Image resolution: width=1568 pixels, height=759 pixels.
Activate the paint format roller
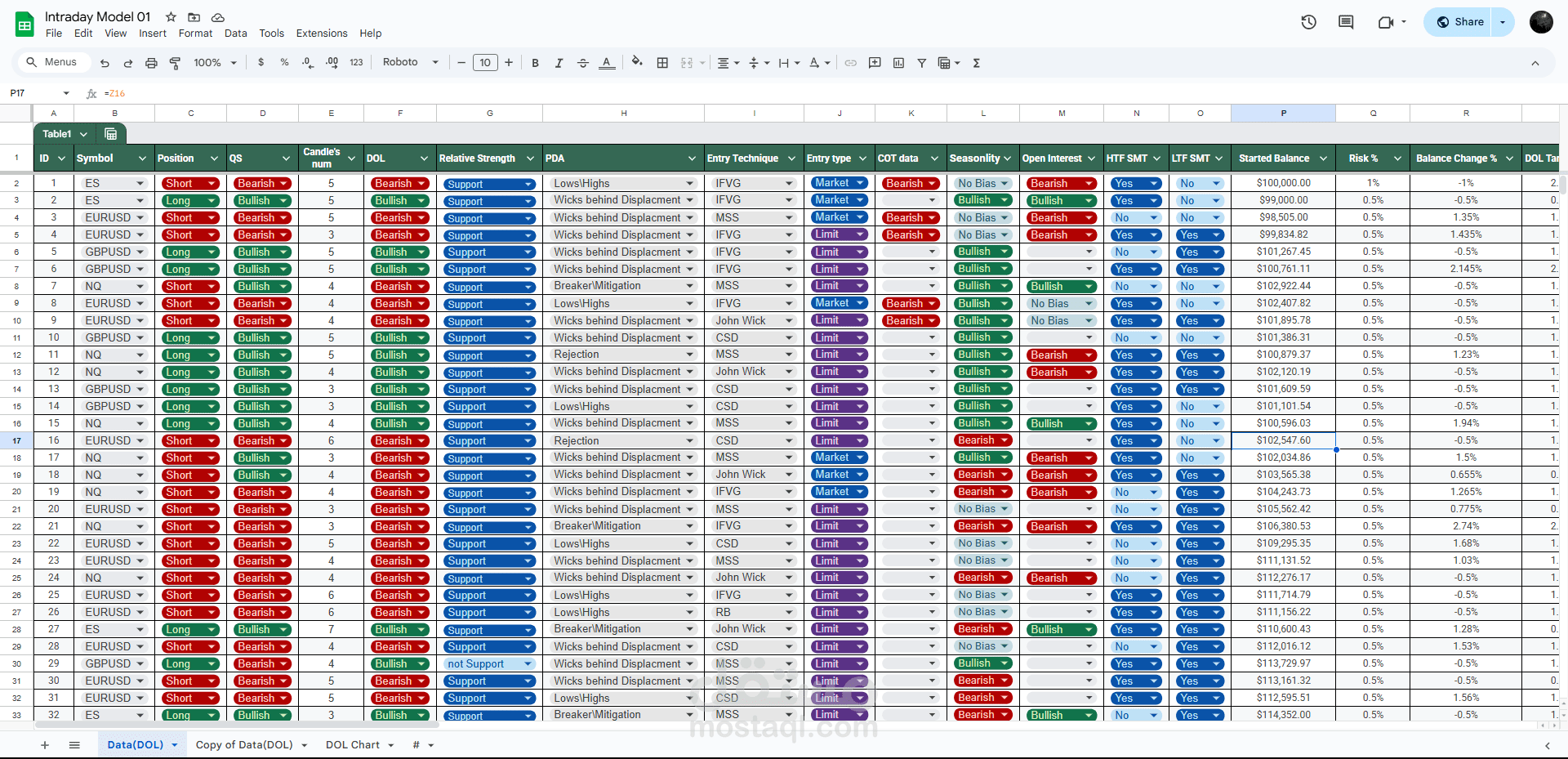click(x=175, y=63)
